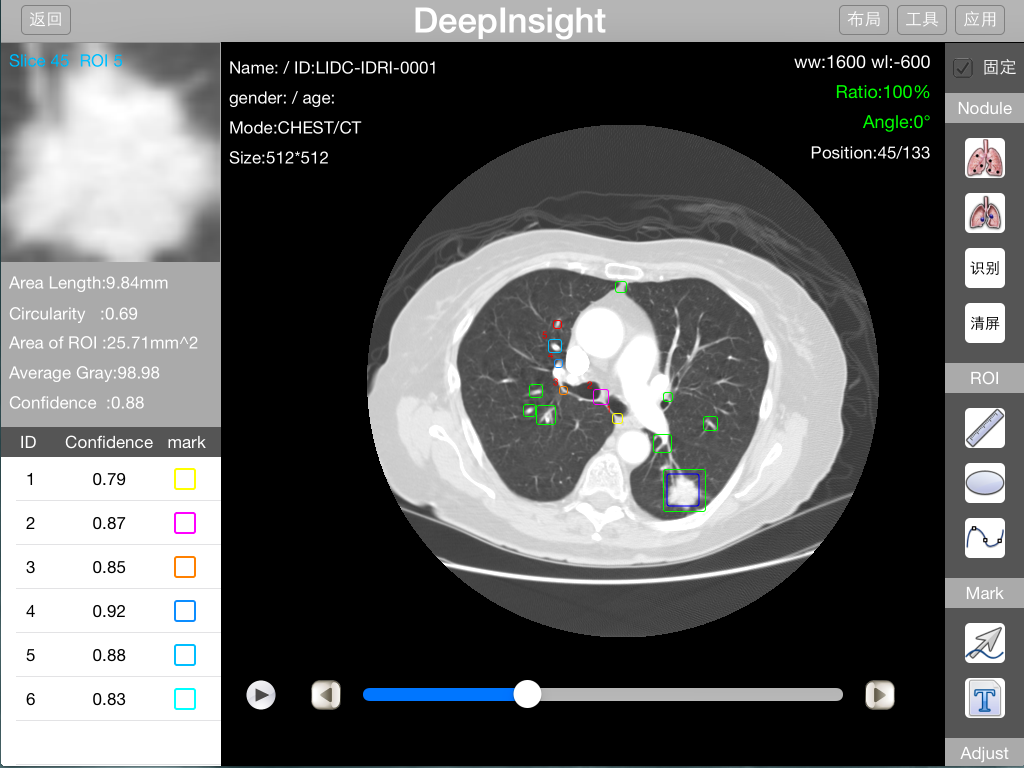This screenshot has width=1024, height=768.
Task: Click the 应用 apply button
Action: pos(980,19)
